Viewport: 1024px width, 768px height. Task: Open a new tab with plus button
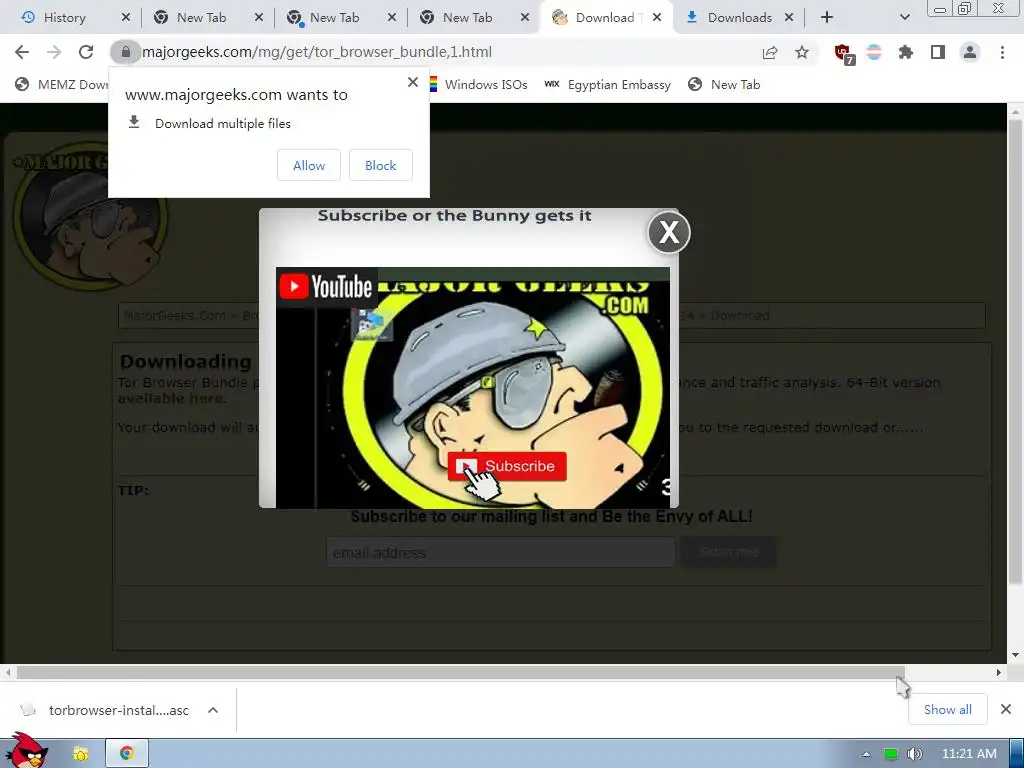tap(827, 18)
